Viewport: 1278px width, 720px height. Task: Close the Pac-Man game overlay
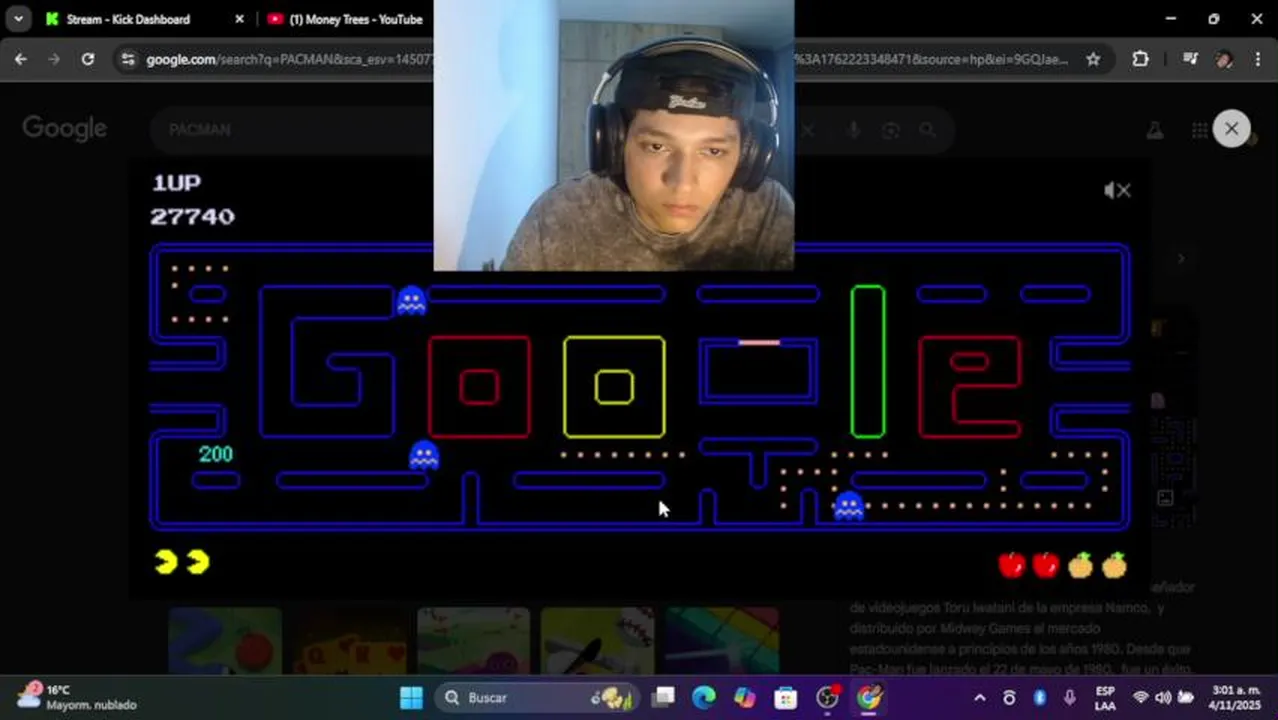[x=1231, y=128]
